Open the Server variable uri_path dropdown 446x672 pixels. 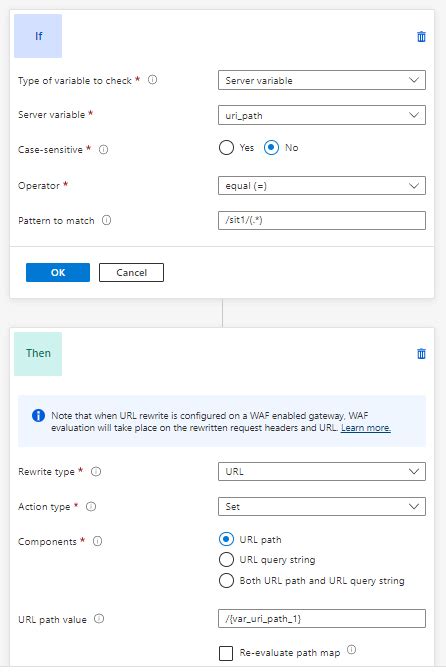coord(322,115)
